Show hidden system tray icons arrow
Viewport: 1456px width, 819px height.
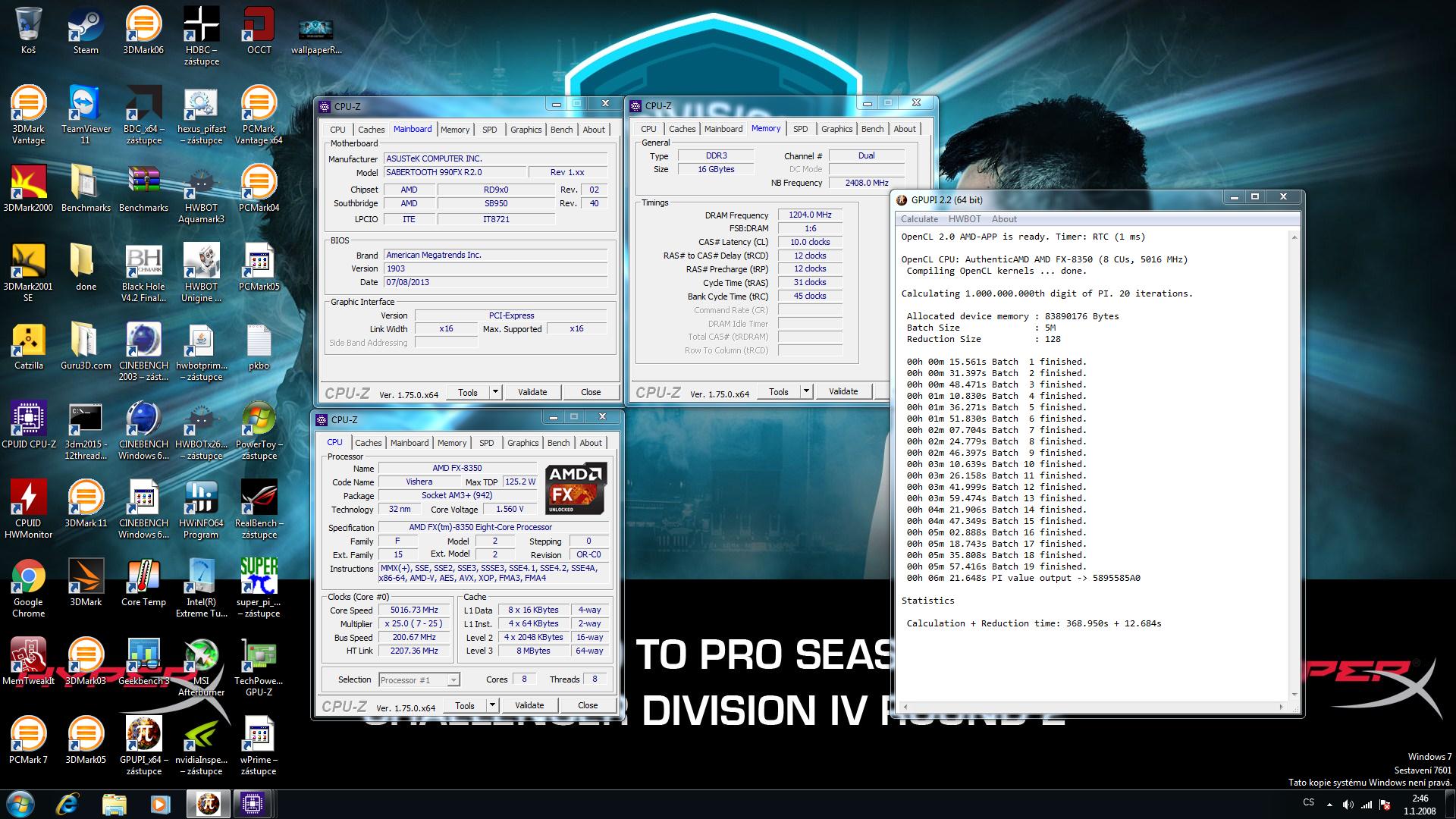tap(1329, 805)
